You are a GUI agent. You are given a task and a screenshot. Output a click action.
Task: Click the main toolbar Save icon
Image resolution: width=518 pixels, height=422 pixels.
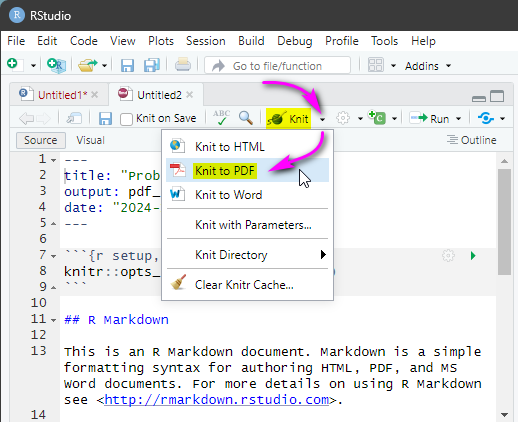[127, 65]
